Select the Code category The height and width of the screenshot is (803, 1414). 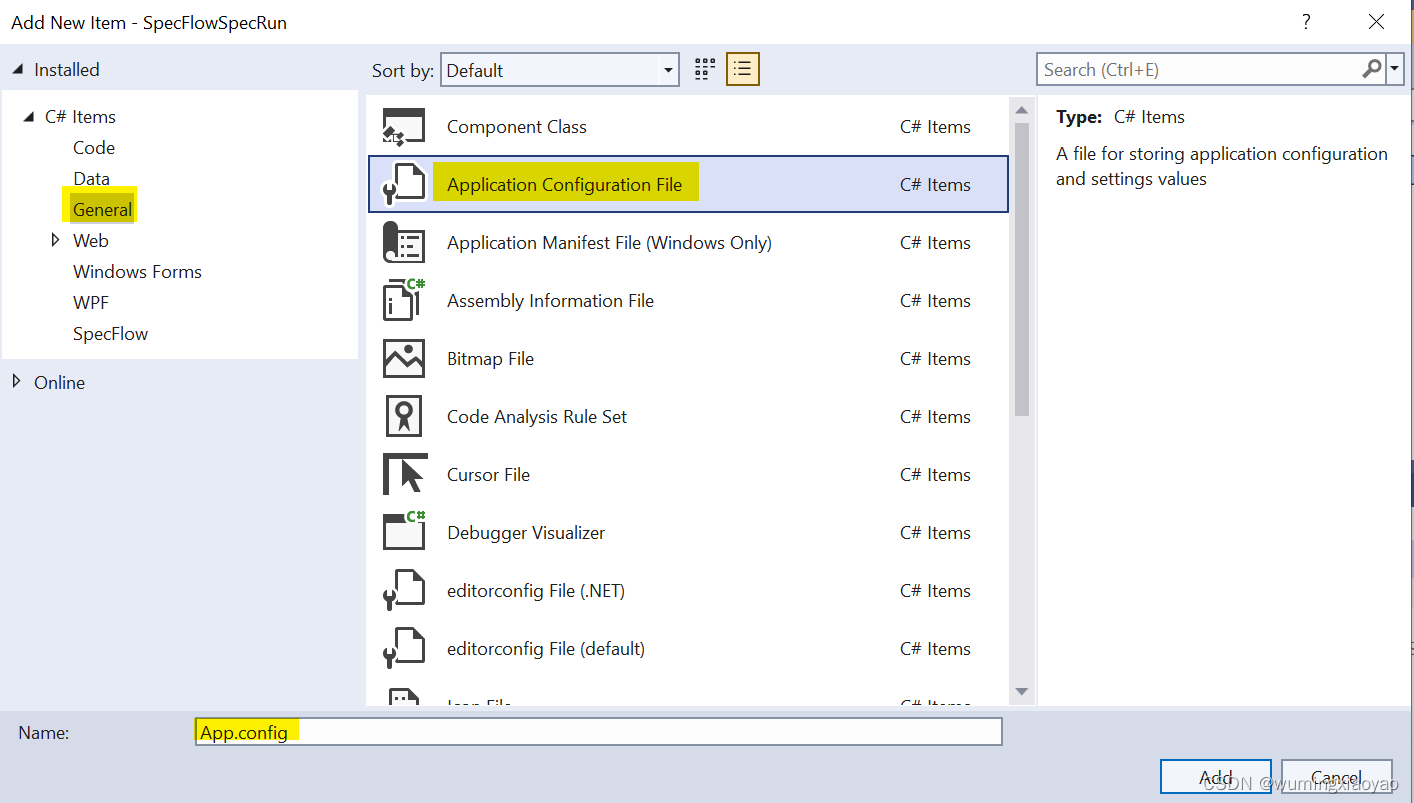coord(94,147)
